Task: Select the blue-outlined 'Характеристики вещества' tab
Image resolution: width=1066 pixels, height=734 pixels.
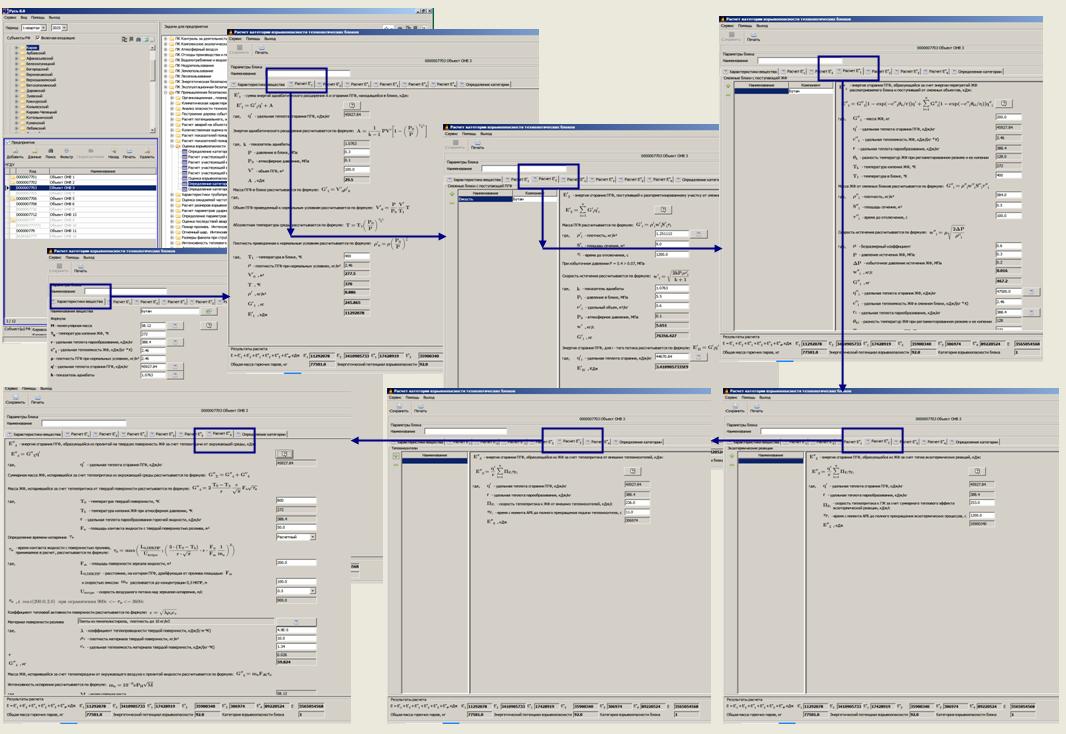Action: click(x=77, y=300)
